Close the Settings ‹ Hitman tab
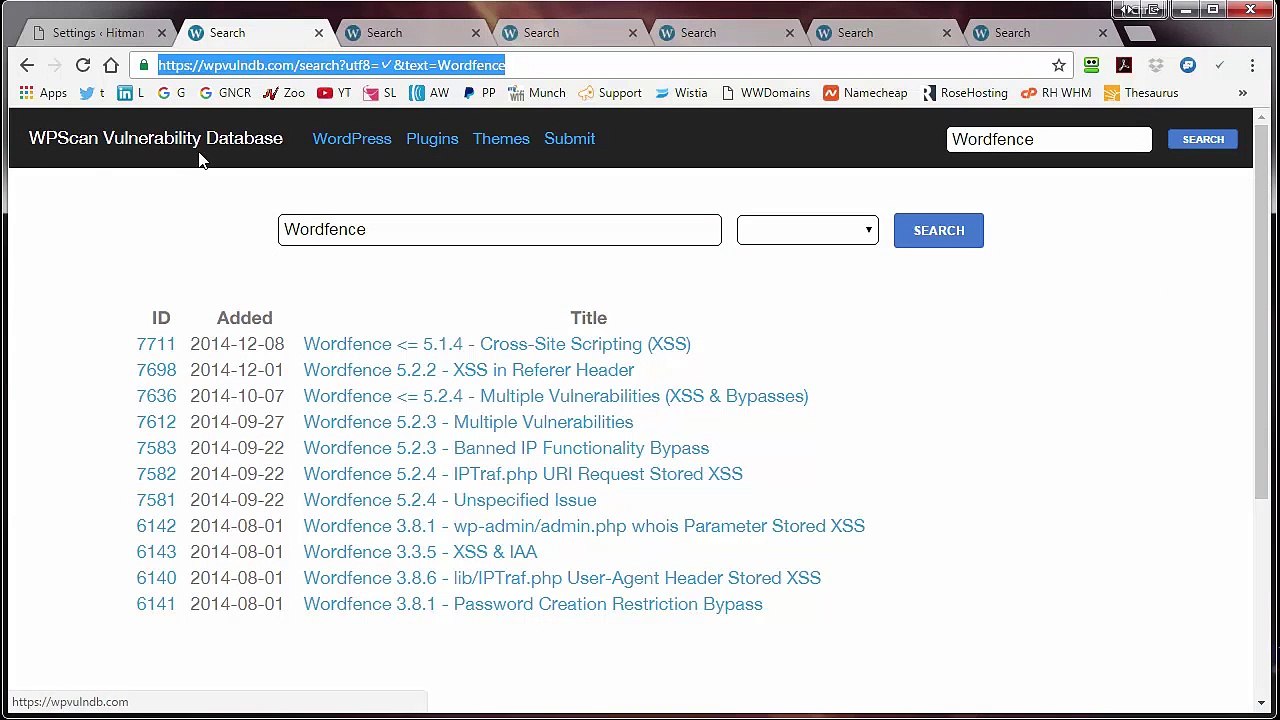The image size is (1280, 720). [162, 33]
